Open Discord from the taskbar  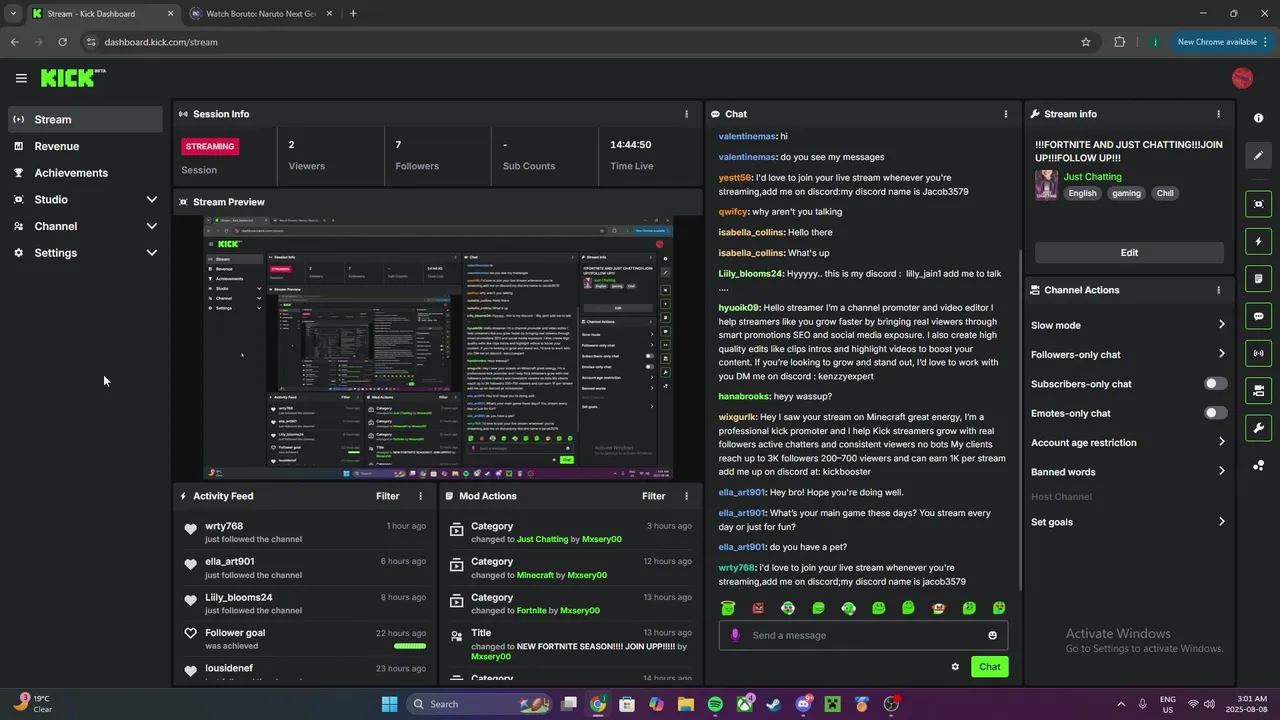[x=803, y=704]
